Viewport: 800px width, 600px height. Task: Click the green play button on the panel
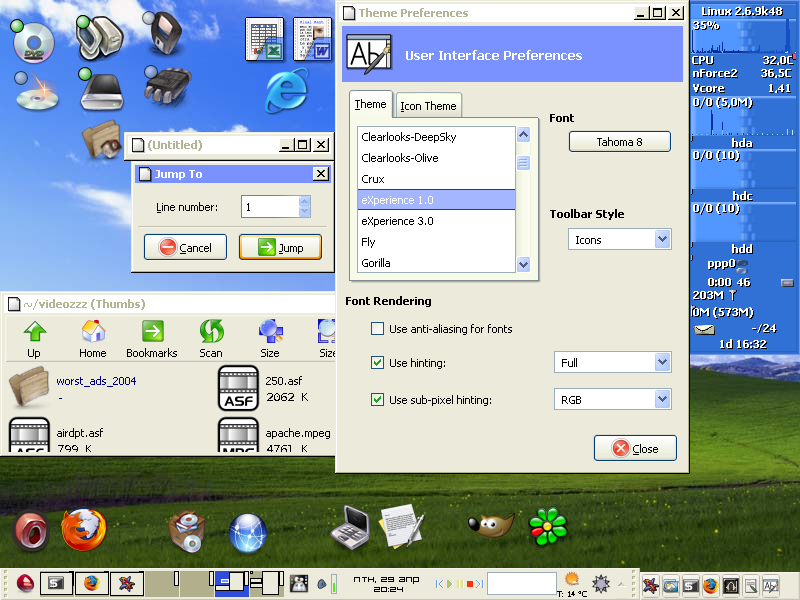pos(449,584)
